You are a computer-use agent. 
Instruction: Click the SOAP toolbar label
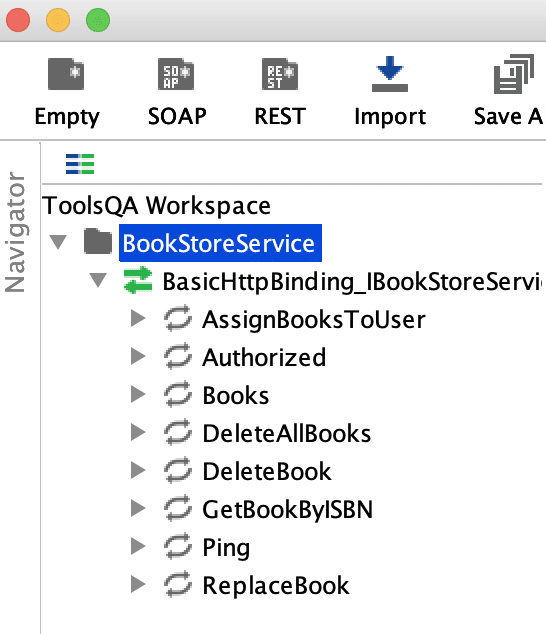(177, 116)
